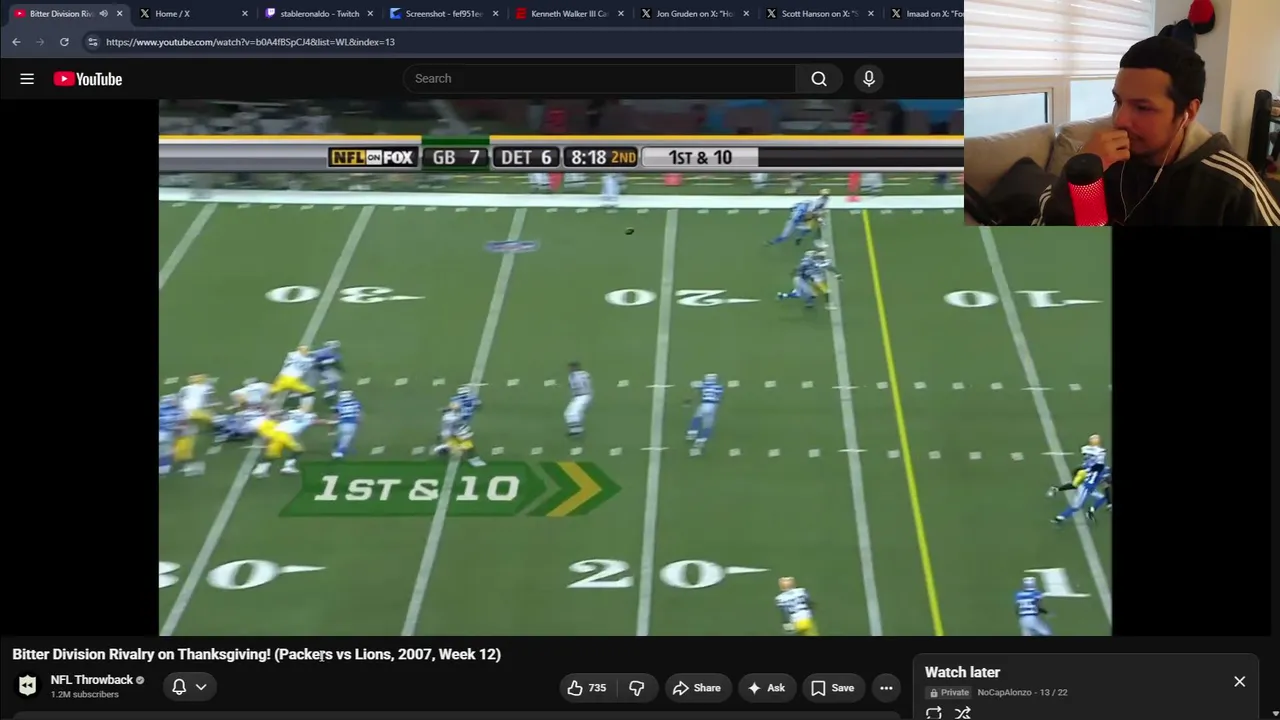Mute the Bitter Division Rivalry tab audio
This screenshot has height=720, width=1280.
pyautogui.click(x=103, y=14)
